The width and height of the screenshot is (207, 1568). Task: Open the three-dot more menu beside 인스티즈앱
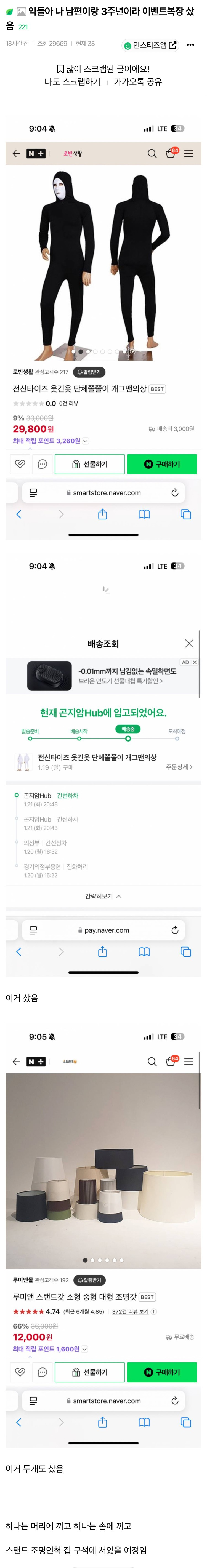[x=190, y=44]
